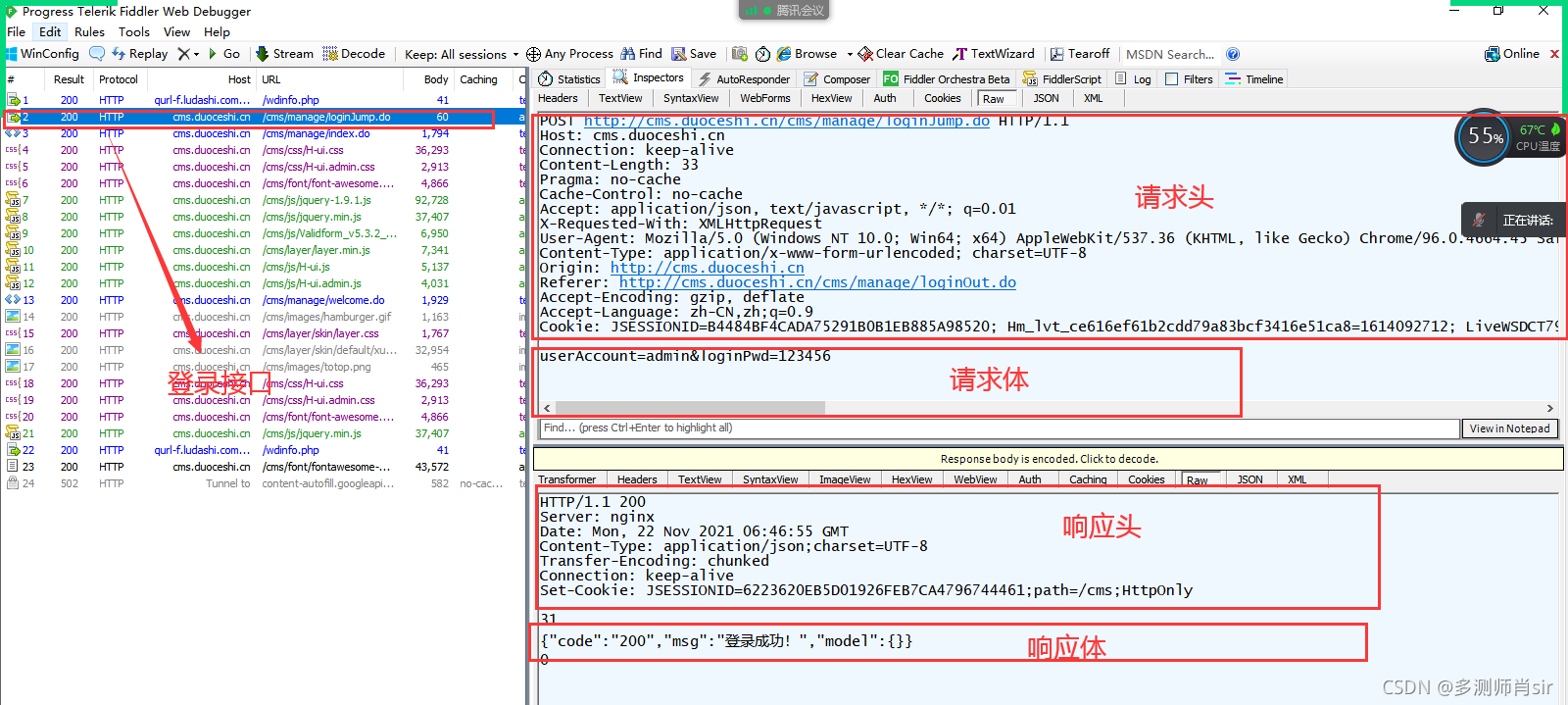The image size is (1568, 705).
Task: Switch to the AutoResponder tab
Action: click(x=743, y=79)
